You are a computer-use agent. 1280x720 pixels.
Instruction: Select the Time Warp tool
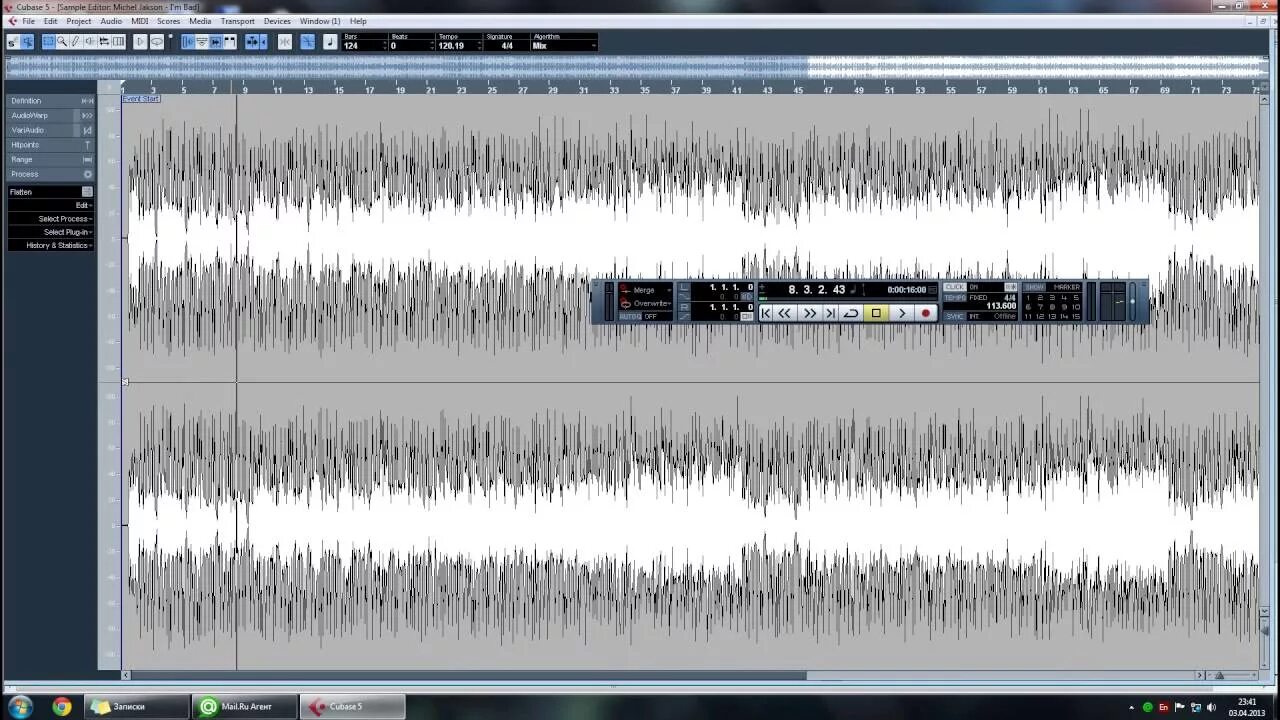point(118,42)
